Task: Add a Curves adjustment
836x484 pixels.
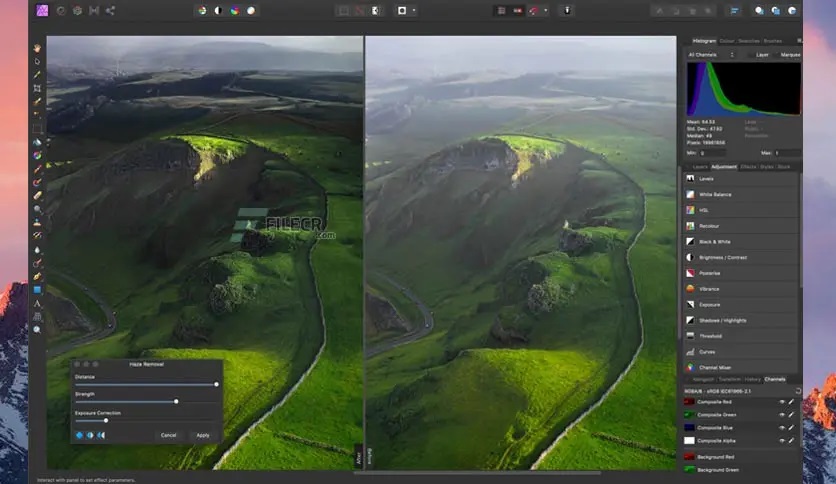Action: [741, 352]
